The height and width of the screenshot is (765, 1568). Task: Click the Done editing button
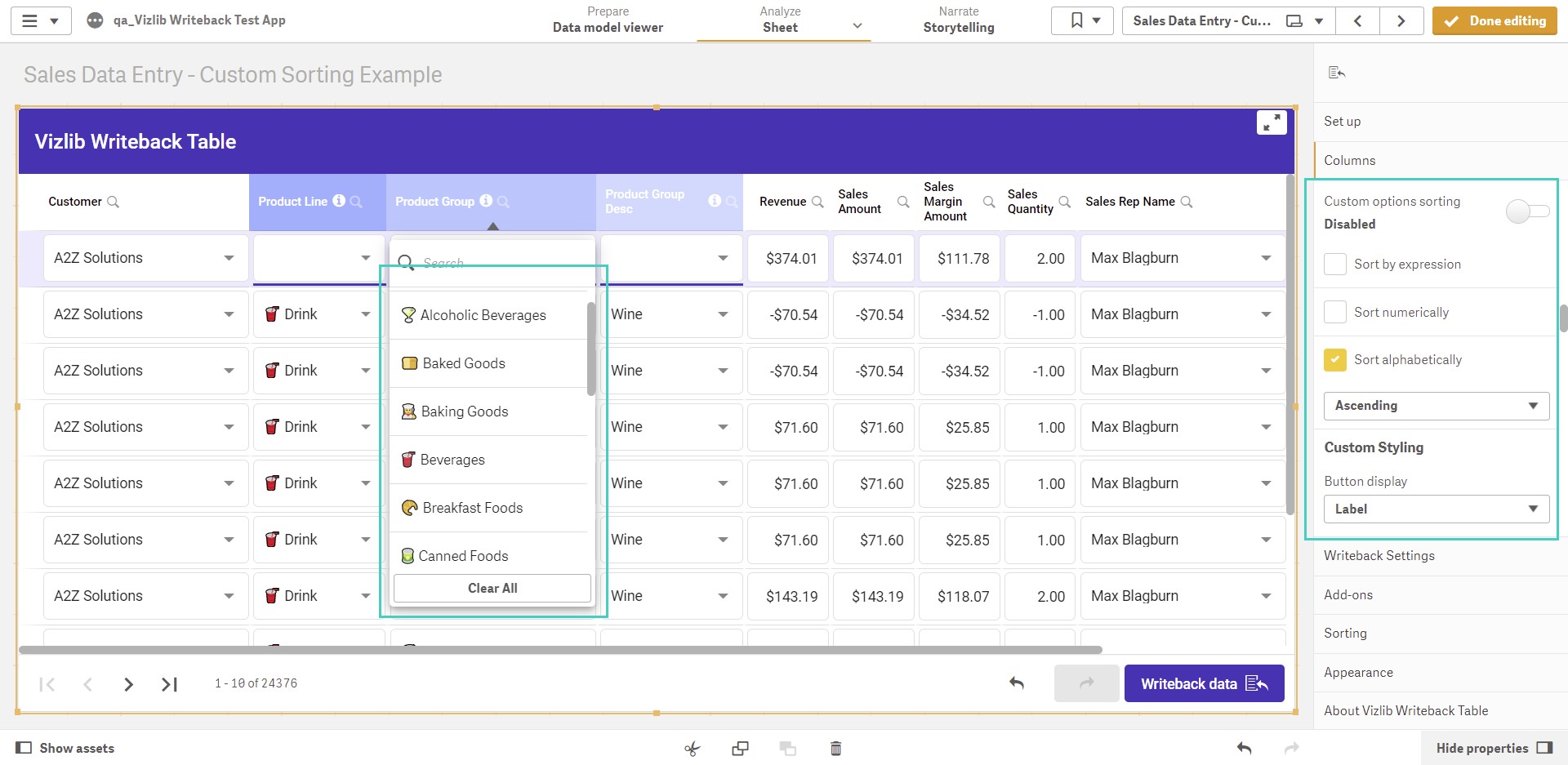tap(1494, 20)
